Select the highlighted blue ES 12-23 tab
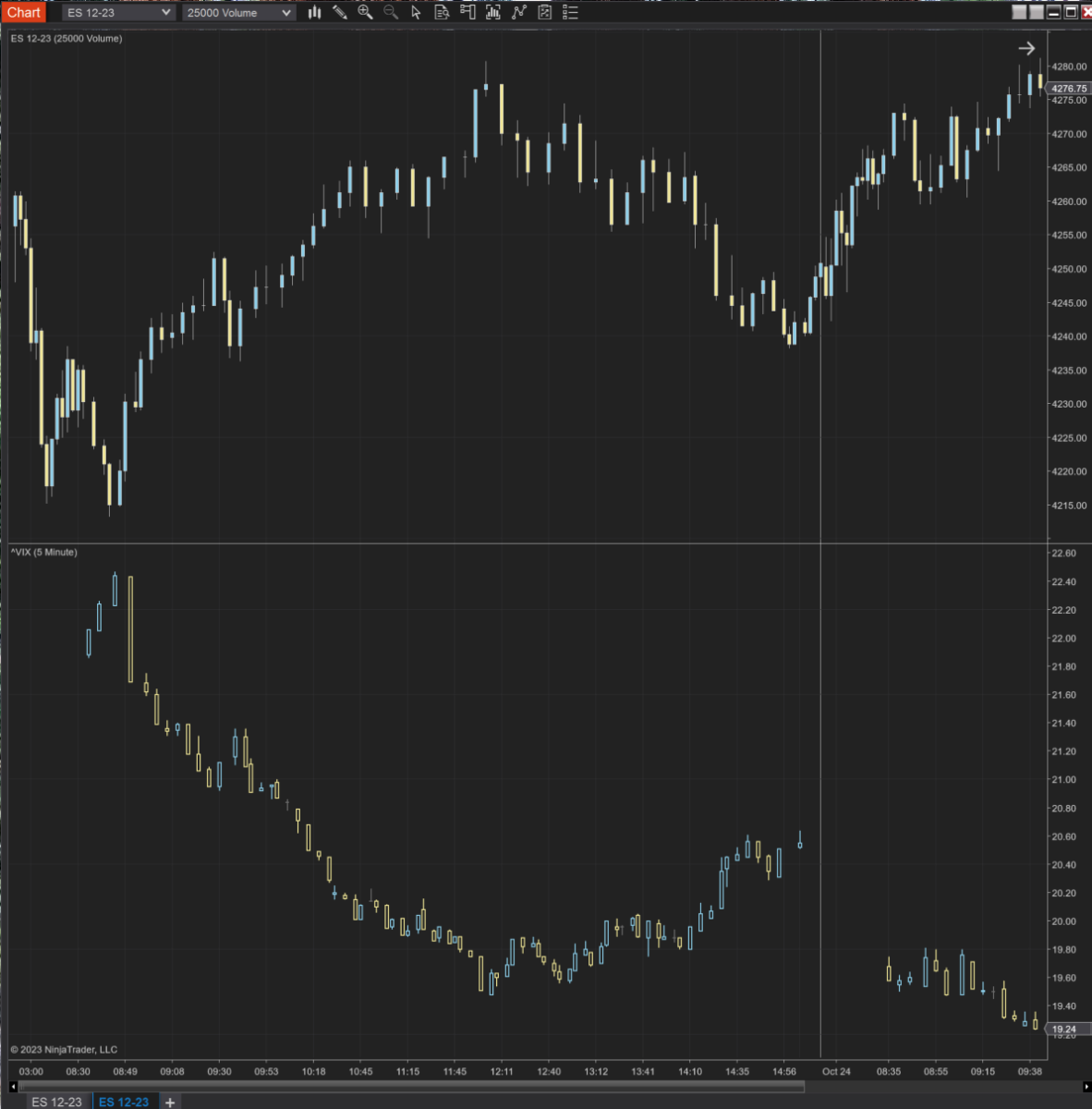This screenshot has height=1109, width=1092. [124, 1102]
